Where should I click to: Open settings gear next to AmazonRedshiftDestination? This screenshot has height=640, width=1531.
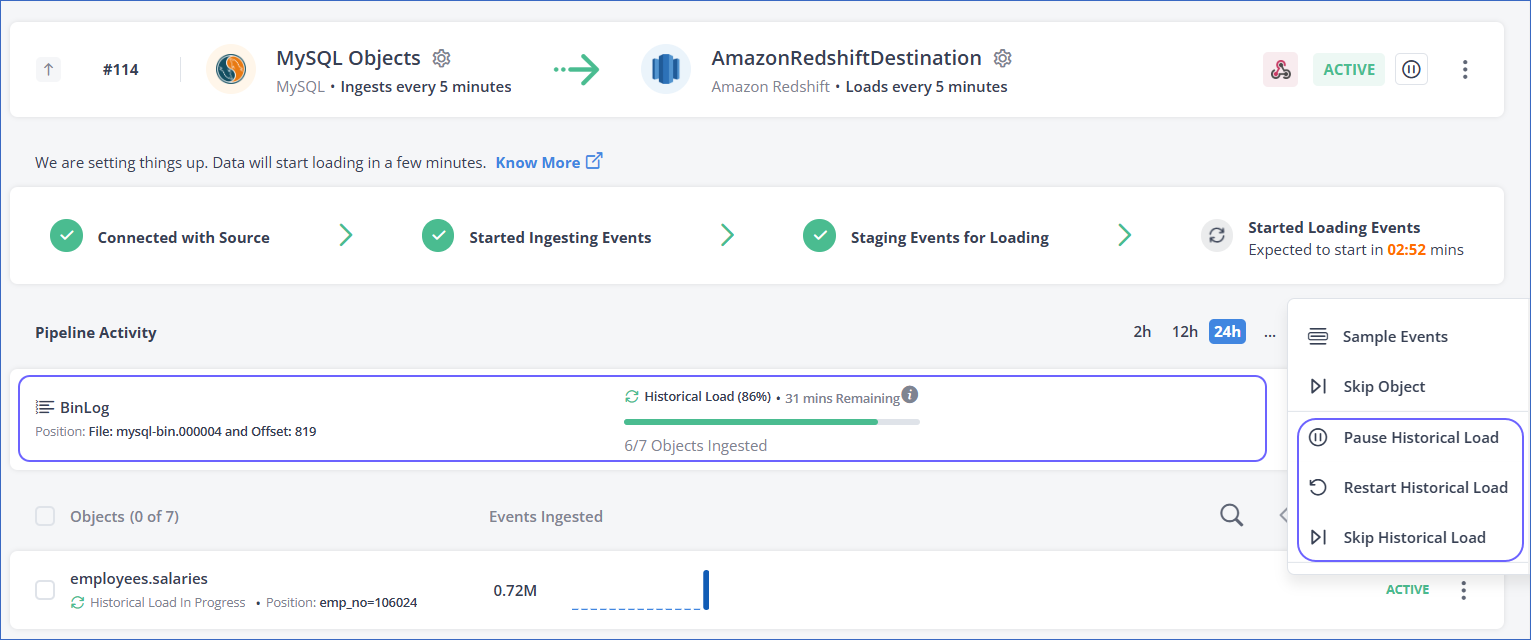coord(1003,58)
